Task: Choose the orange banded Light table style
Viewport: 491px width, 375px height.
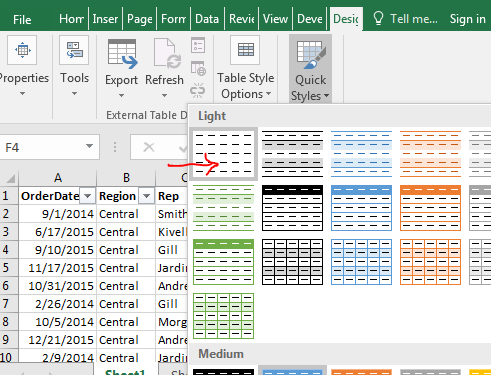Action: pyautogui.click(x=430, y=153)
